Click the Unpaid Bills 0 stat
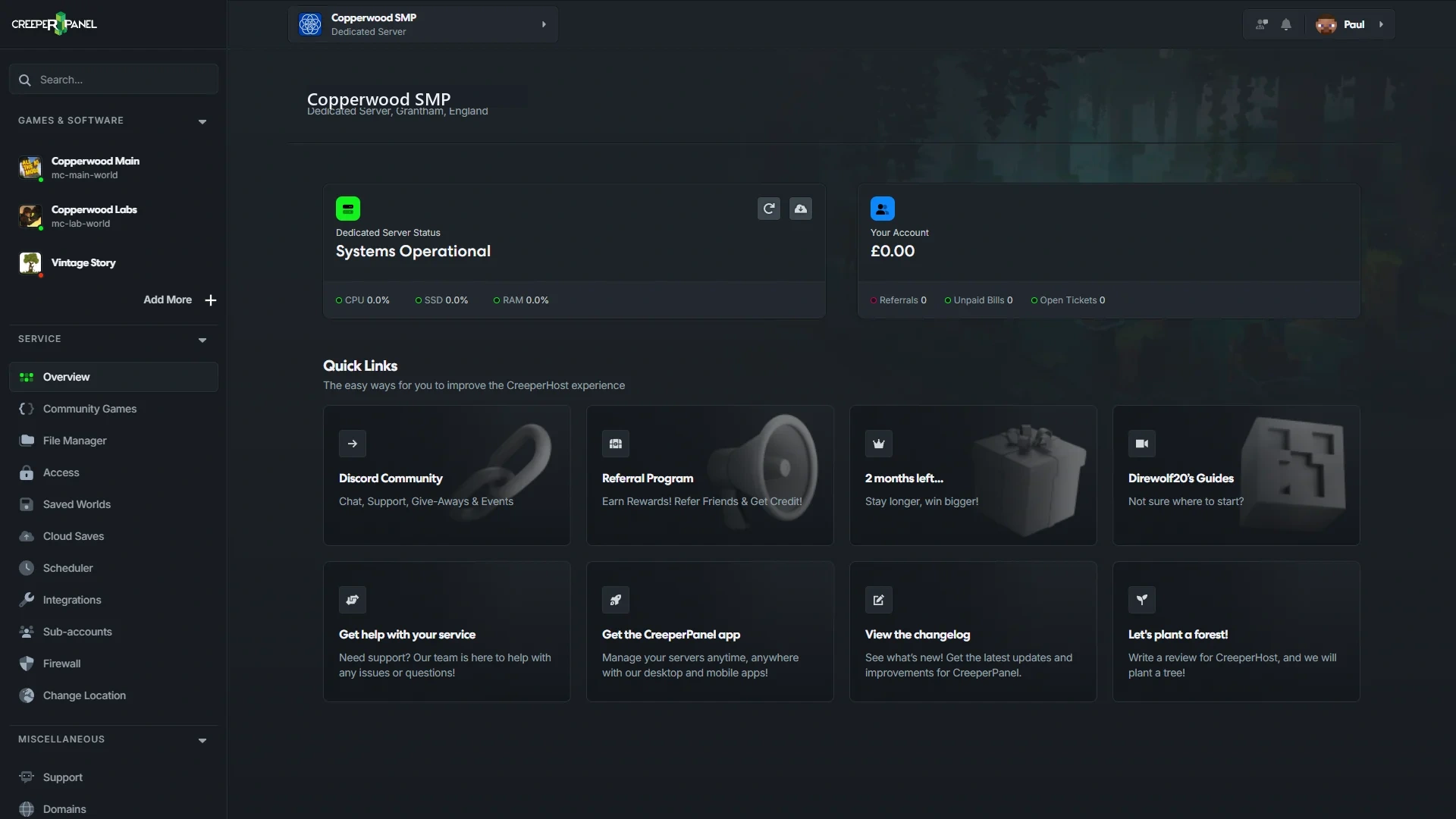Screen dimensions: 1456x819 (x=978, y=300)
